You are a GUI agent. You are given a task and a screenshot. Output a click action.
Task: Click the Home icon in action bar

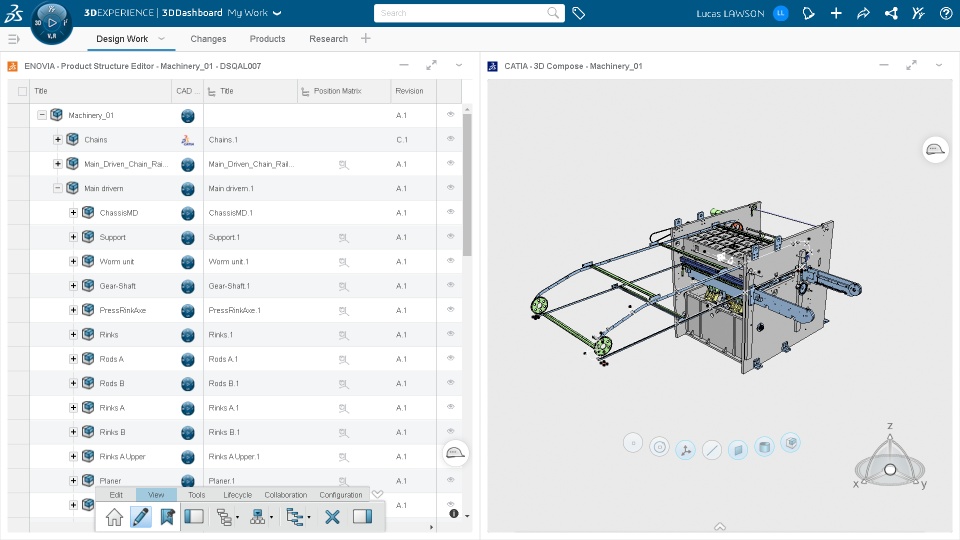[114, 517]
